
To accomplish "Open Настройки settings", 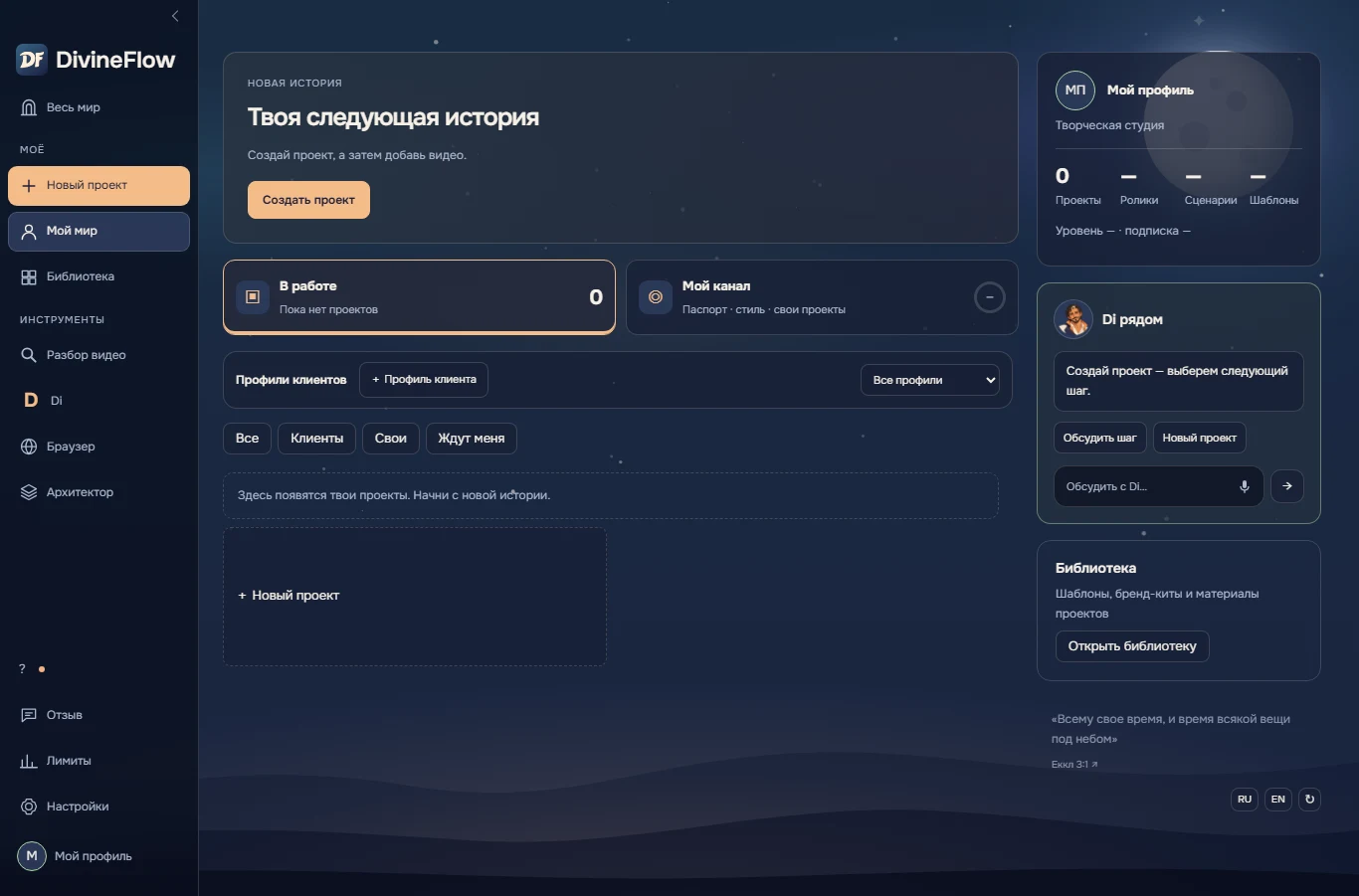I will point(98,806).
